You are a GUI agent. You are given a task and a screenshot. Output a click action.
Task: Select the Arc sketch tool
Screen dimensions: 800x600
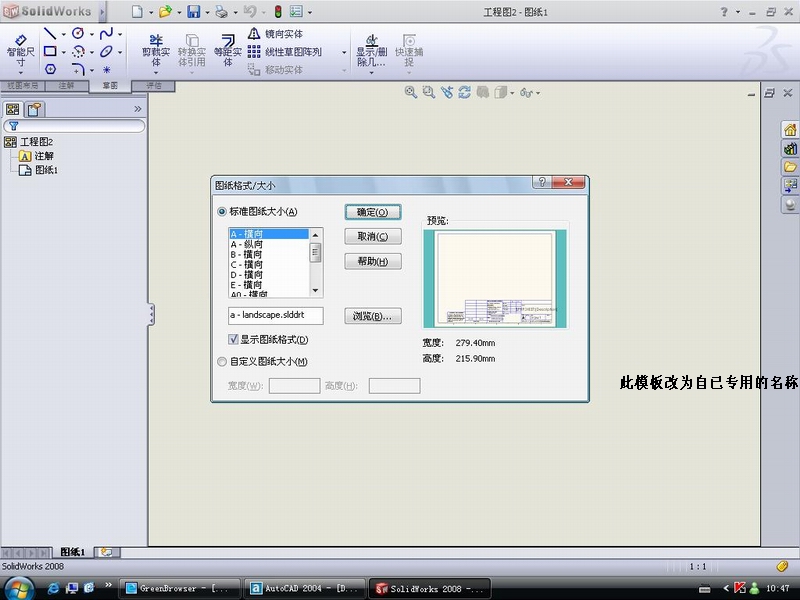point(78,51)
